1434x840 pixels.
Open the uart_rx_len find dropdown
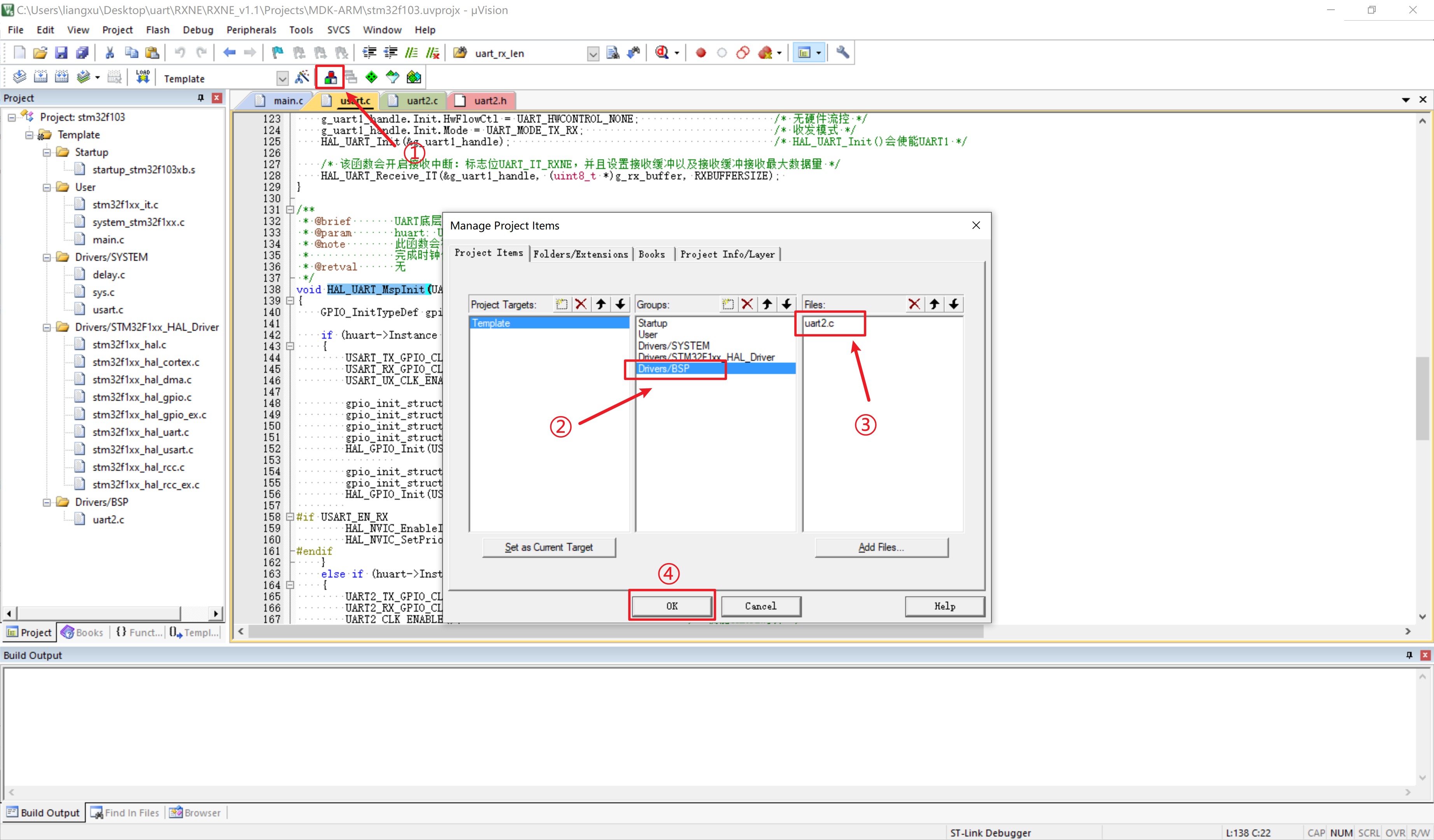[593, 54]
